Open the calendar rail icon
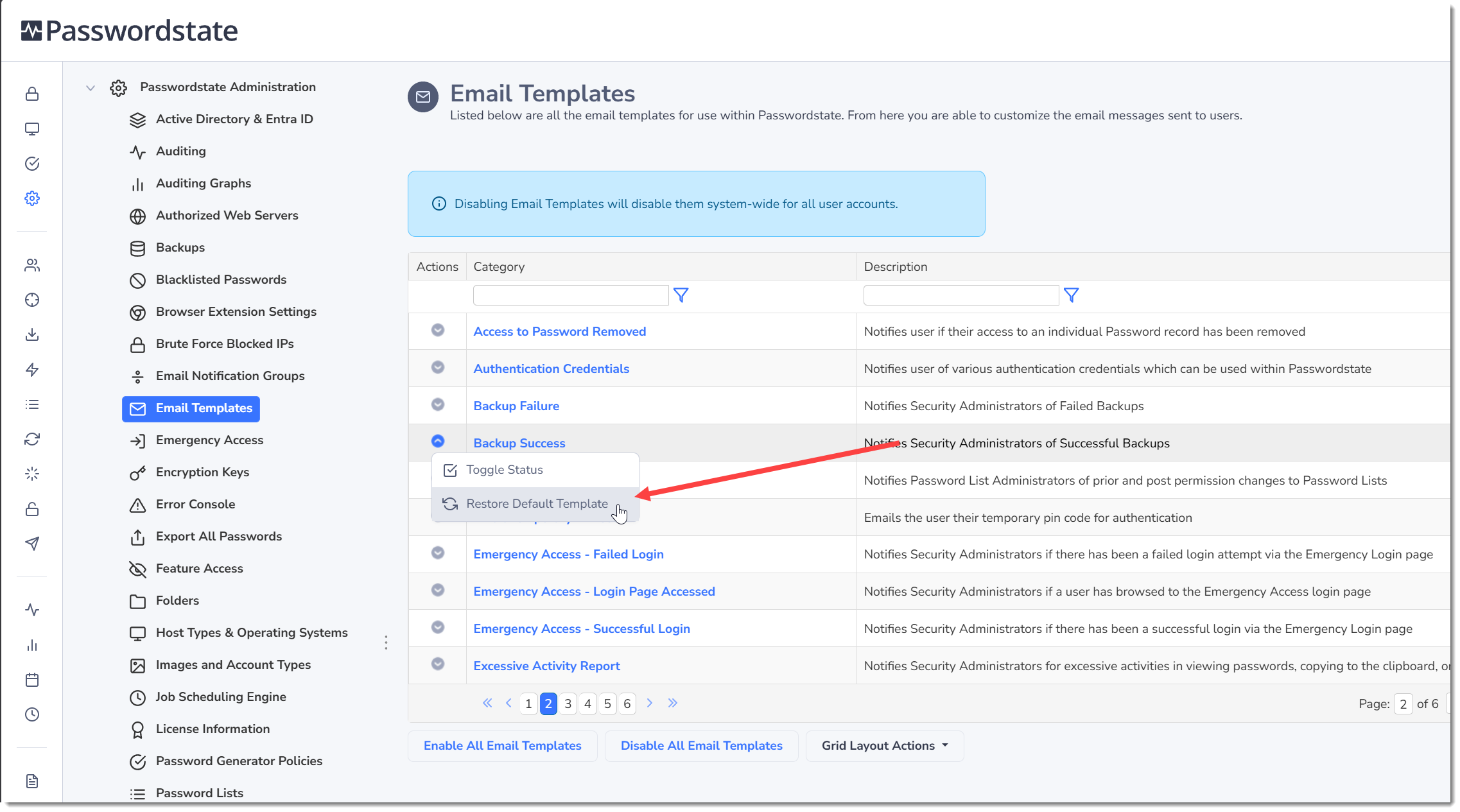This screenshot has height=812, width=1460. tap(32, 680)
